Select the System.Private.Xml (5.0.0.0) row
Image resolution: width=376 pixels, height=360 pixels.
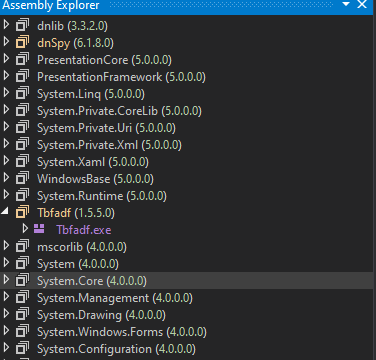(186, 145)
